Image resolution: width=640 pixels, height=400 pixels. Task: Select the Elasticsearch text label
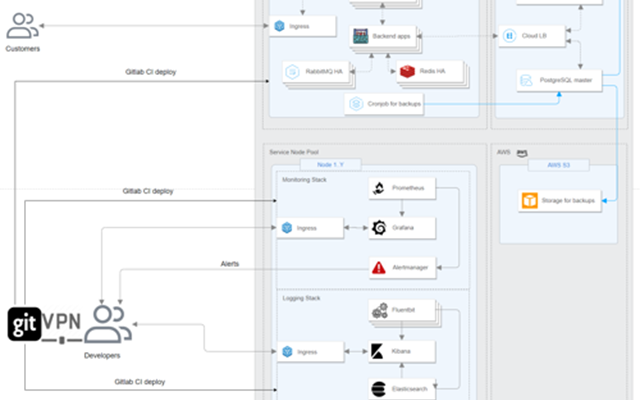point(409,389)
